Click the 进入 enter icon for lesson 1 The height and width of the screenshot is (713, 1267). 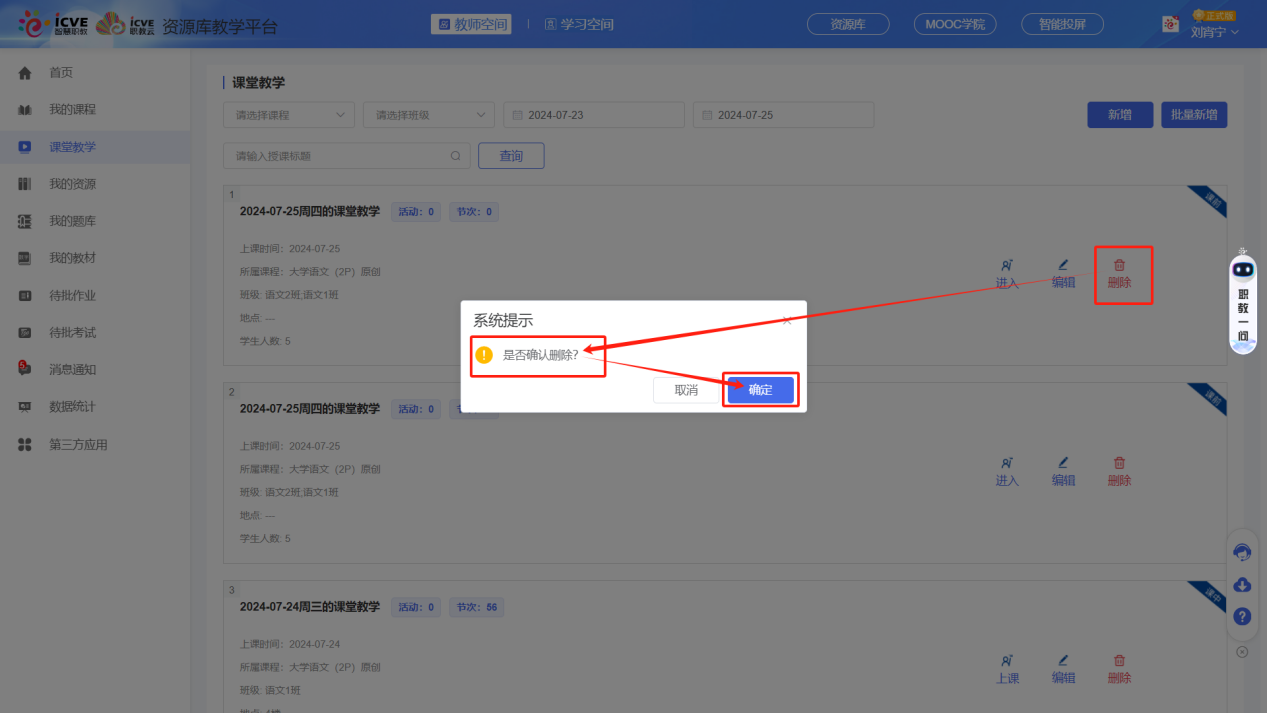[x=1007, y=266]
